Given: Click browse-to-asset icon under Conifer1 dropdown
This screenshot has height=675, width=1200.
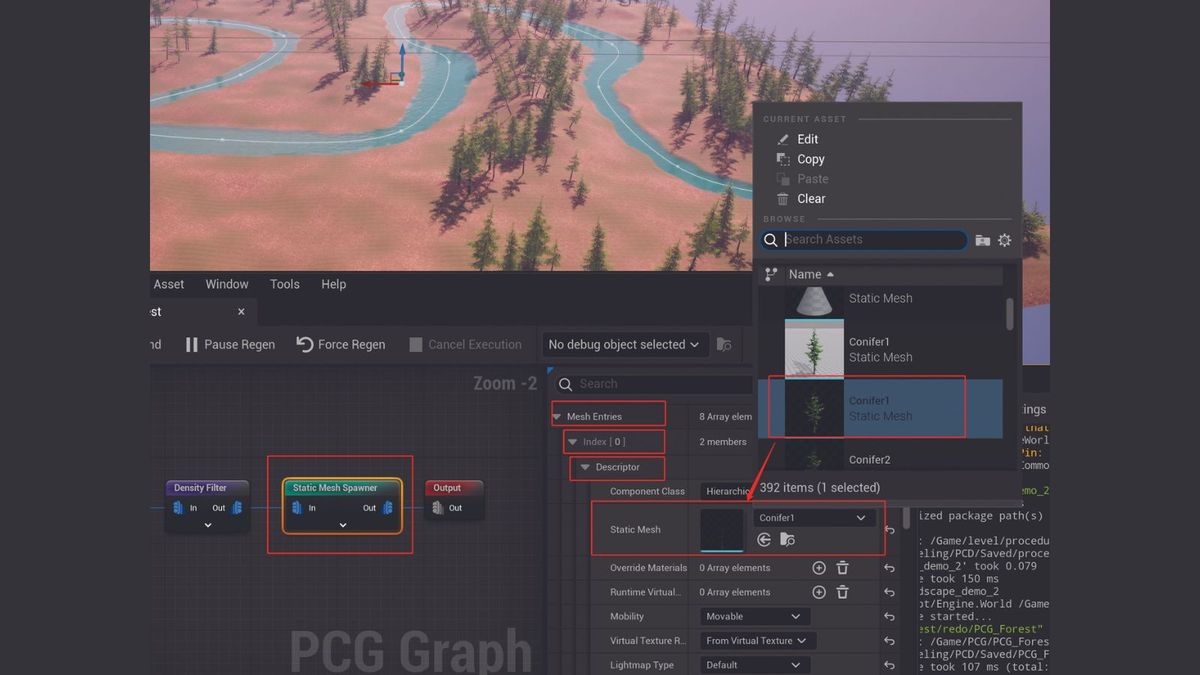Looking at the screenshot, I should point(788,540).
